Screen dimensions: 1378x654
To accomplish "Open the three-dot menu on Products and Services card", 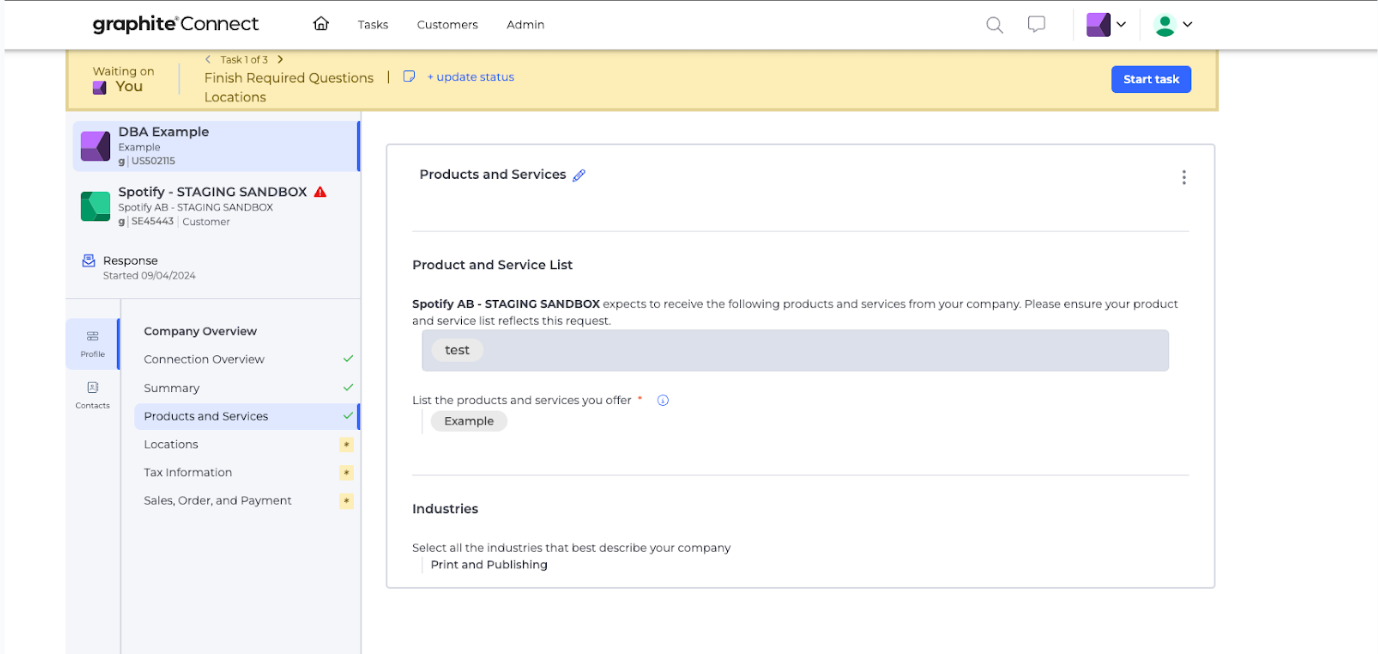I will coord(1184,177).
